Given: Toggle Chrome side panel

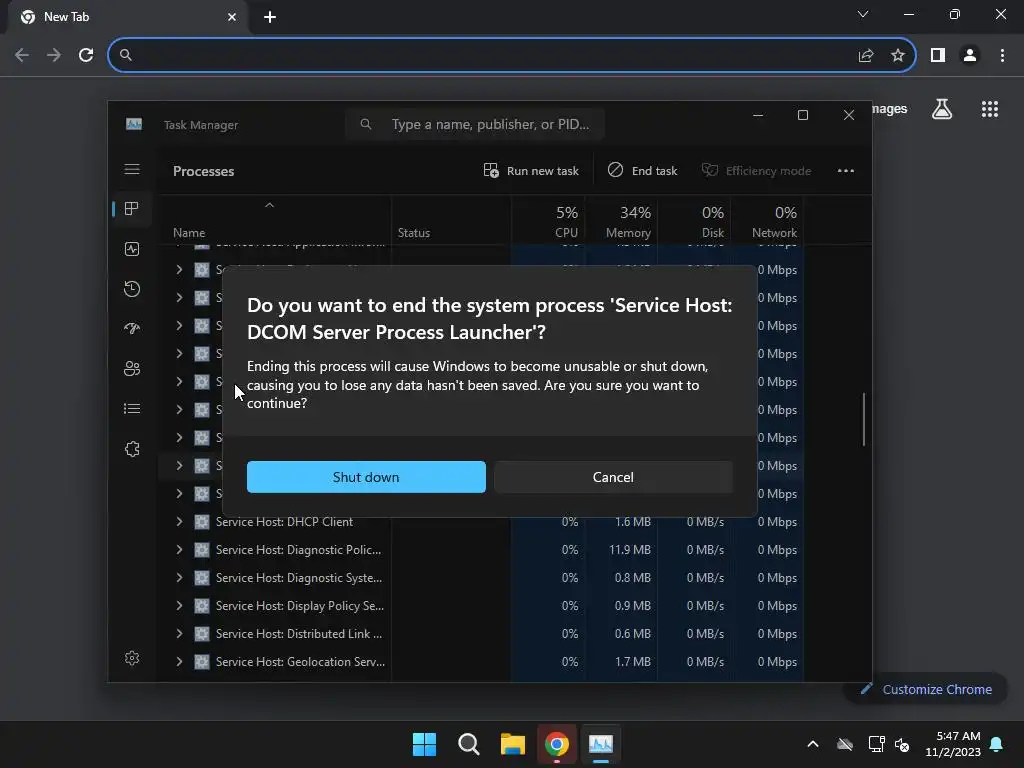Looking at the screenshot, I should [x=938, y=55].
